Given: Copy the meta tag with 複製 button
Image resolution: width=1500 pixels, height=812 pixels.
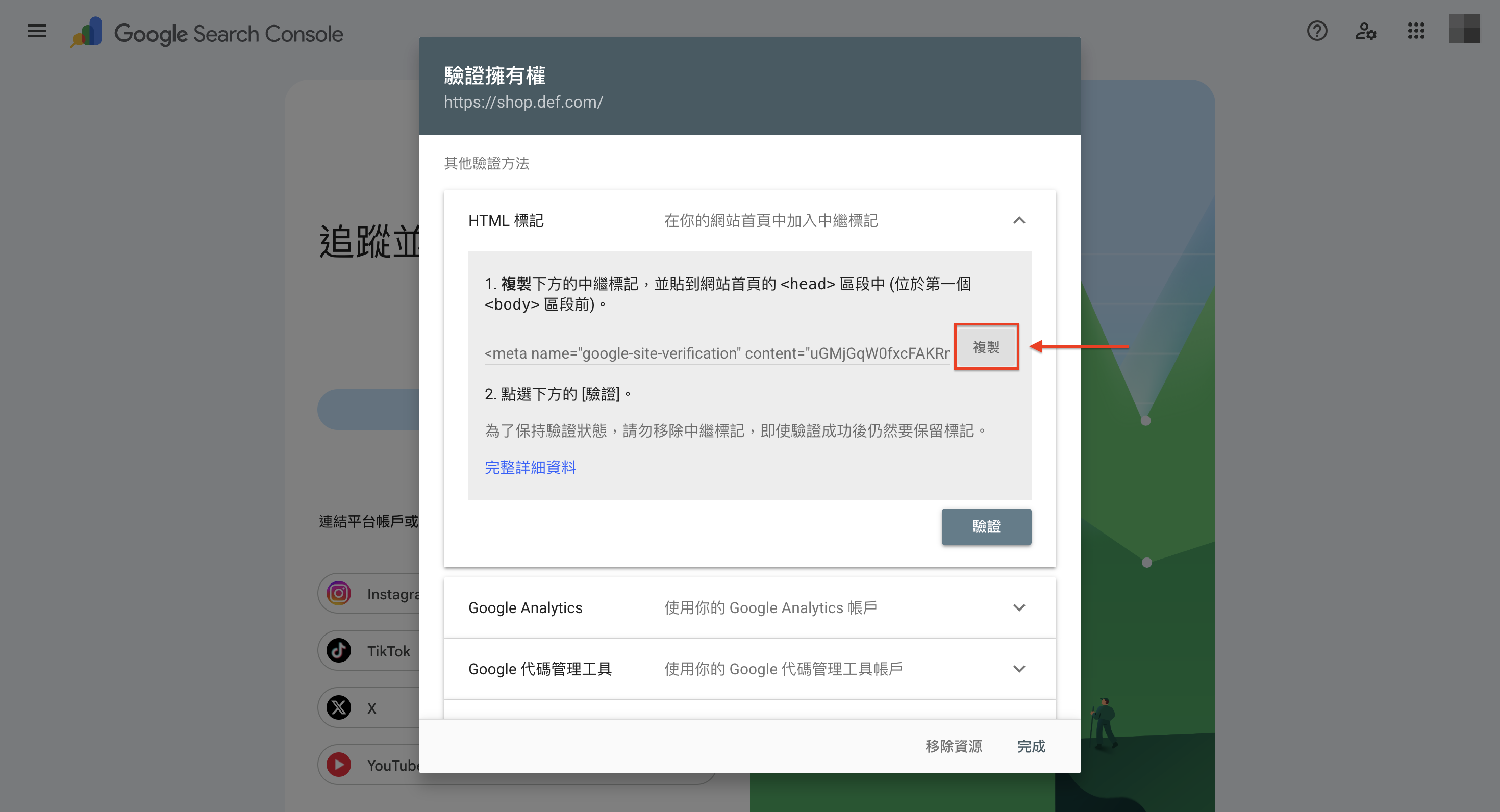Looking at the screenshot, I should (986, 347).
